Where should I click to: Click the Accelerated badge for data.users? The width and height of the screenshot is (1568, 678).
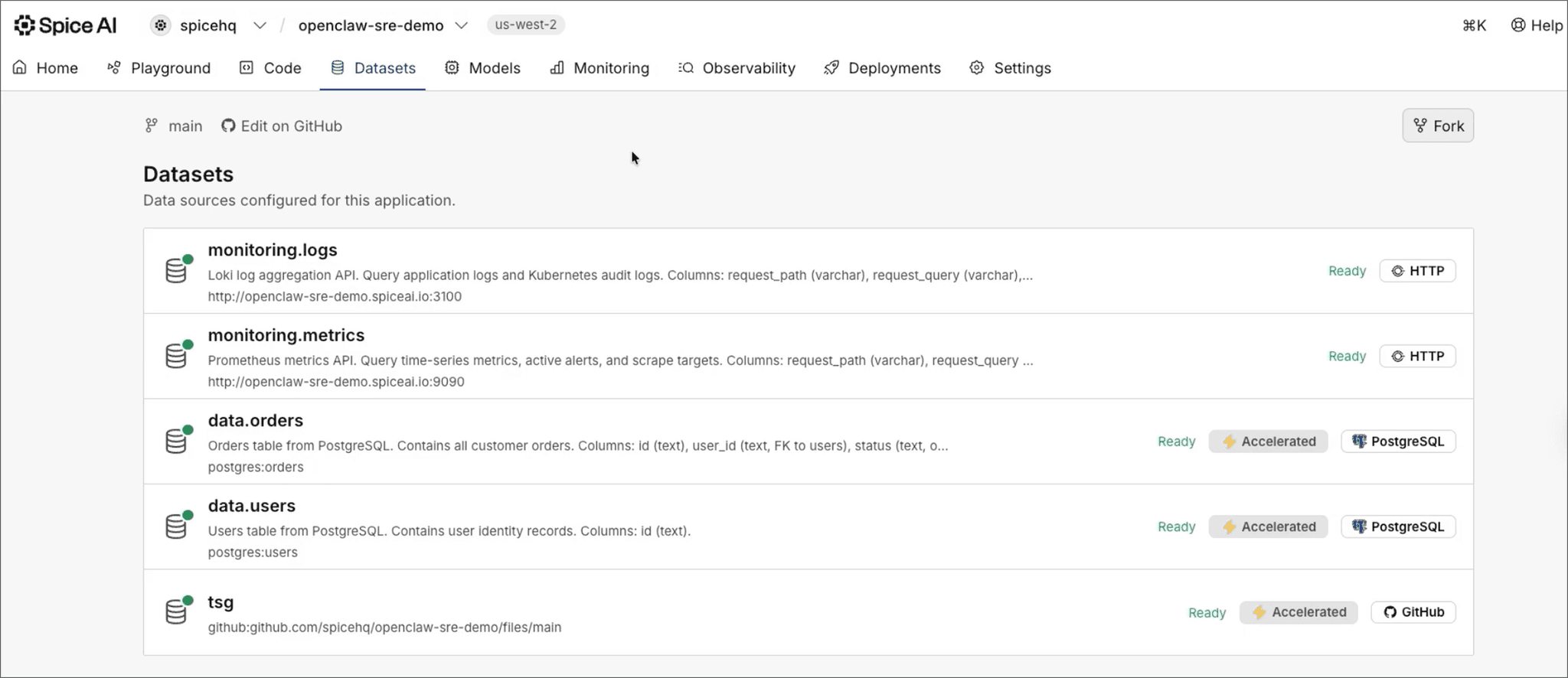coord(1268,526)
